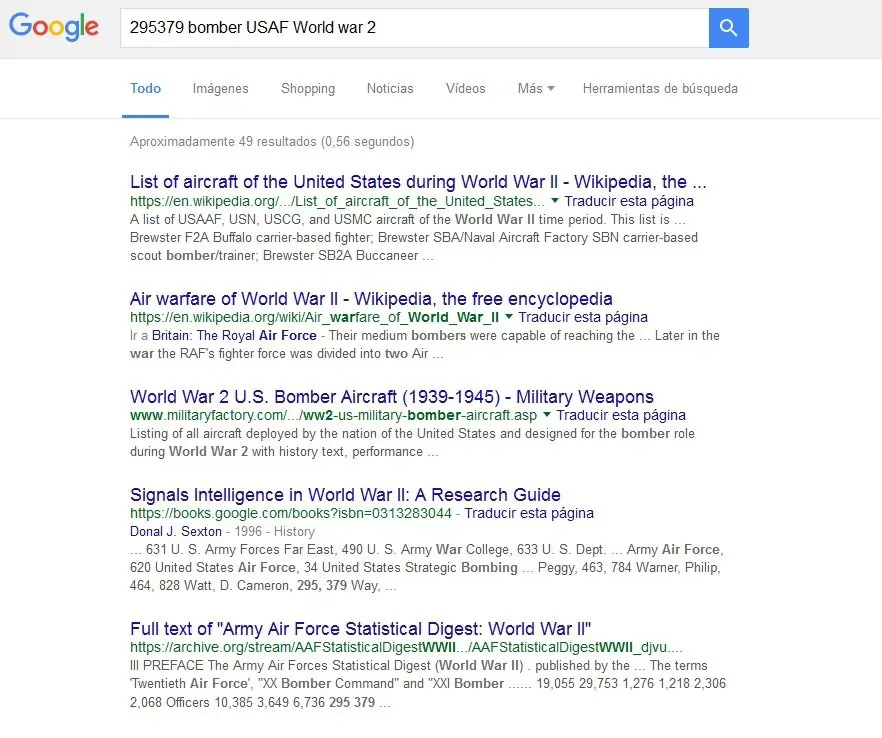Follow the 'Britain: The Royal Air Force' jump link
Viewport: 882px width, 738px height.
point(234,335)
